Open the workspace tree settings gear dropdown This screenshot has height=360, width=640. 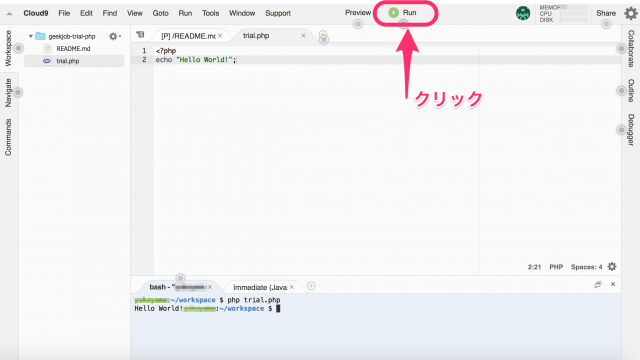(115, 36)
